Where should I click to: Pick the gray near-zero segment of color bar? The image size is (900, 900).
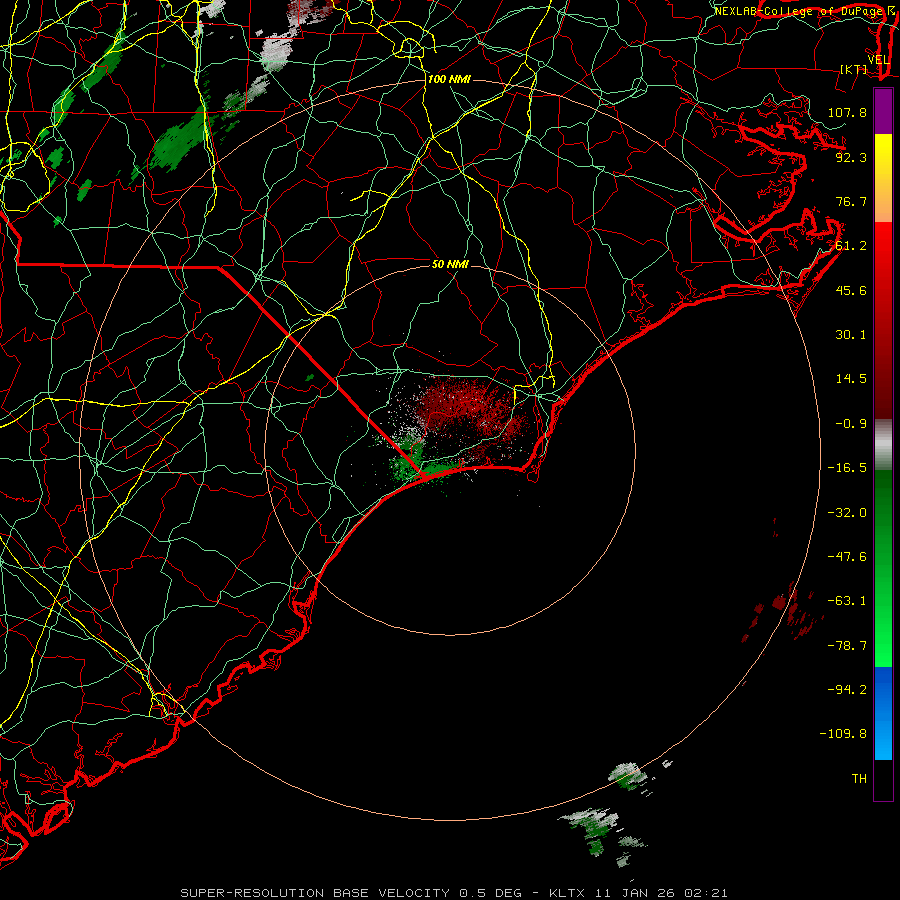883,445
